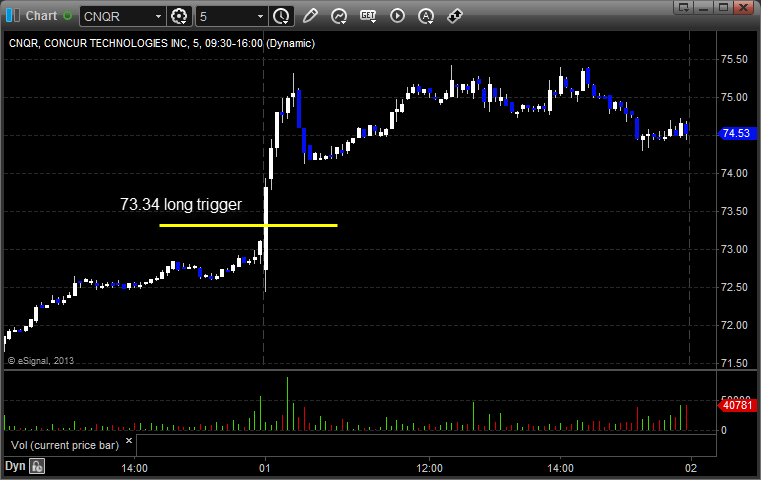
Task: Click the green symbol link indicator circle
Action: (67, 16)
